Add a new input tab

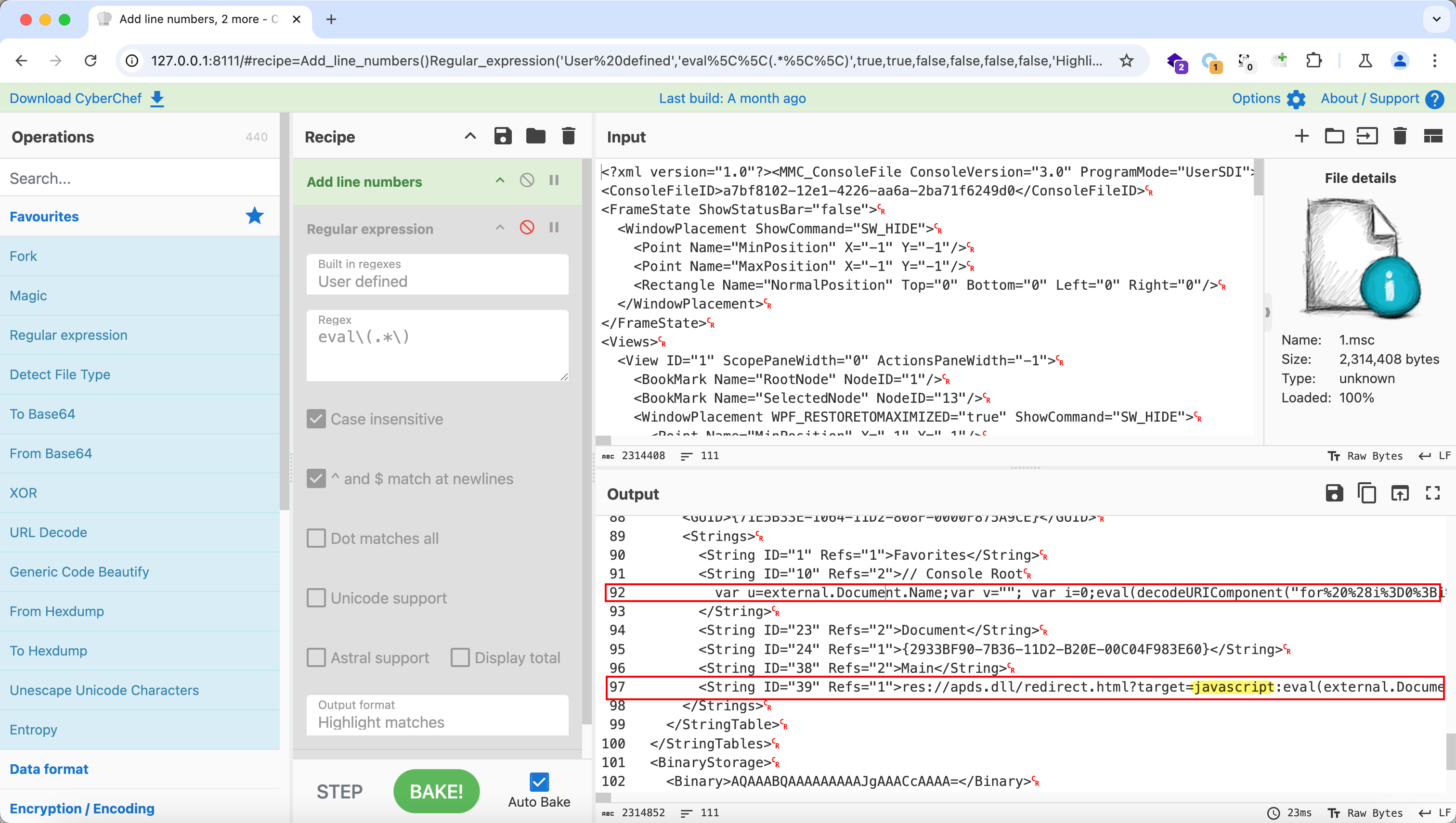pyautogui.click(x=1301, y=136)
